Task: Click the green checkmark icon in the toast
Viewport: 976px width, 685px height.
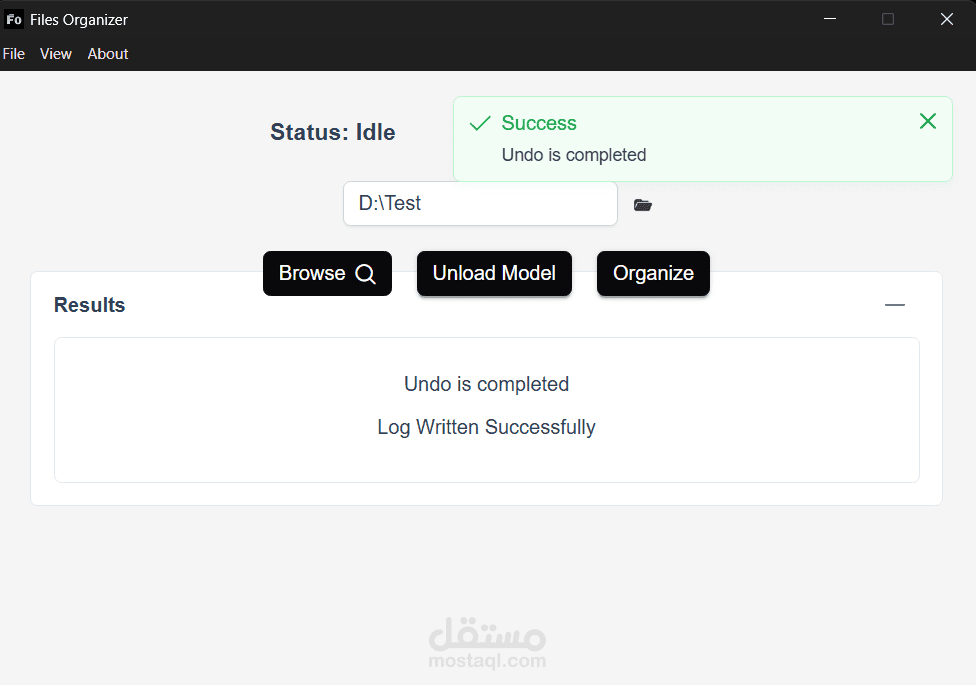Action: click(480, 123)
